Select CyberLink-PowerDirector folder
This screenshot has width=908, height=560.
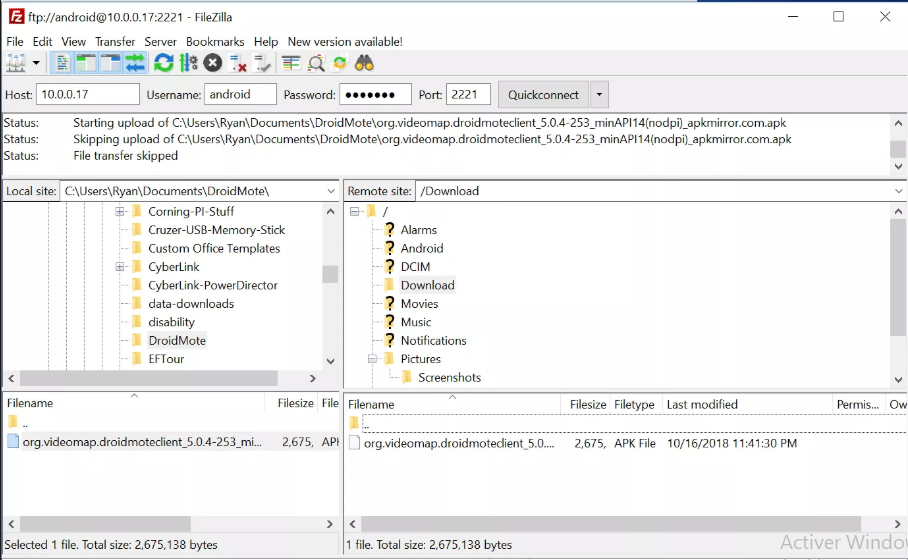pos(213,286)
